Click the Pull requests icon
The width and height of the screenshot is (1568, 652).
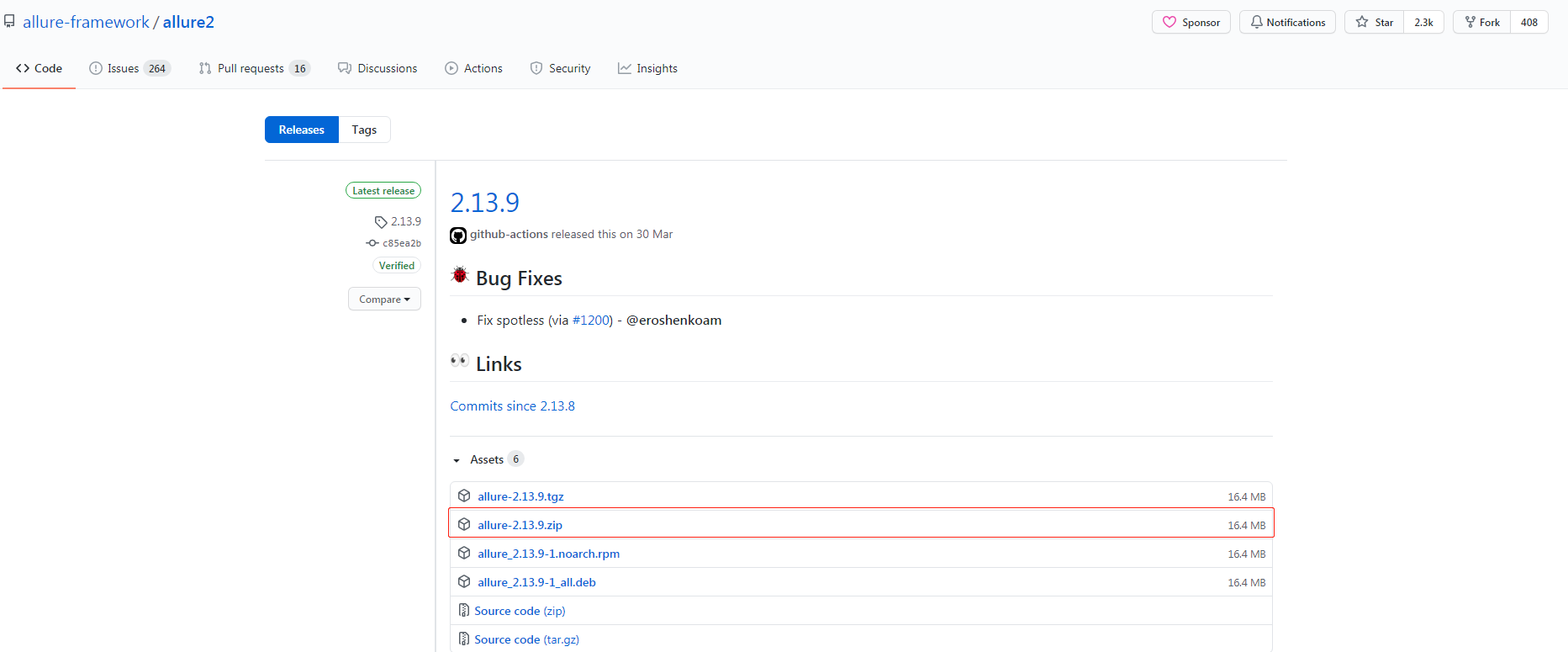pos(205,68)
